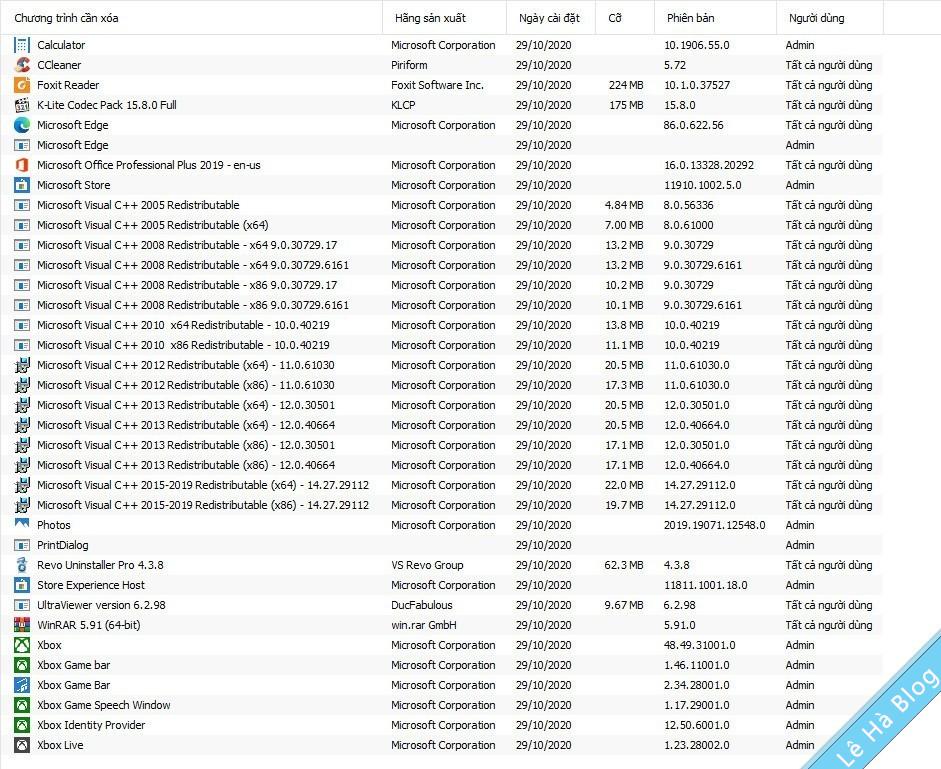941x769 pixels.
Task: Click the Microsoft Edge icon for all users
Action: (22, 125)
